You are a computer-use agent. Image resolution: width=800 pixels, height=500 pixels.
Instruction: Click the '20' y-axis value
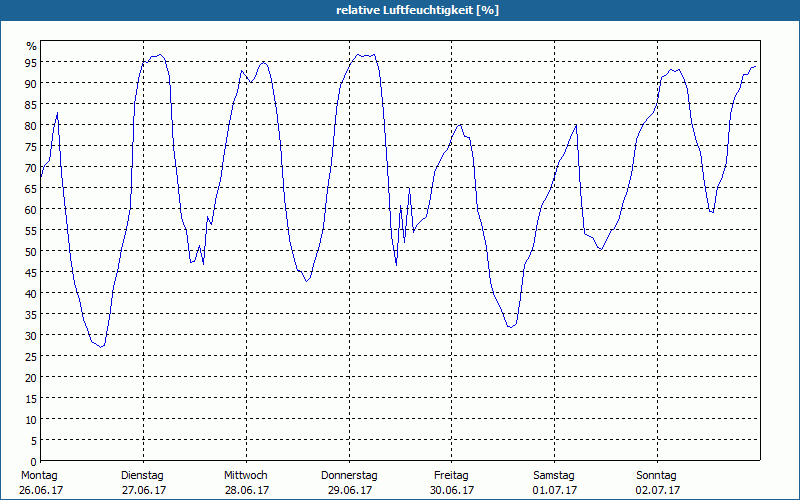pos(31,378)
